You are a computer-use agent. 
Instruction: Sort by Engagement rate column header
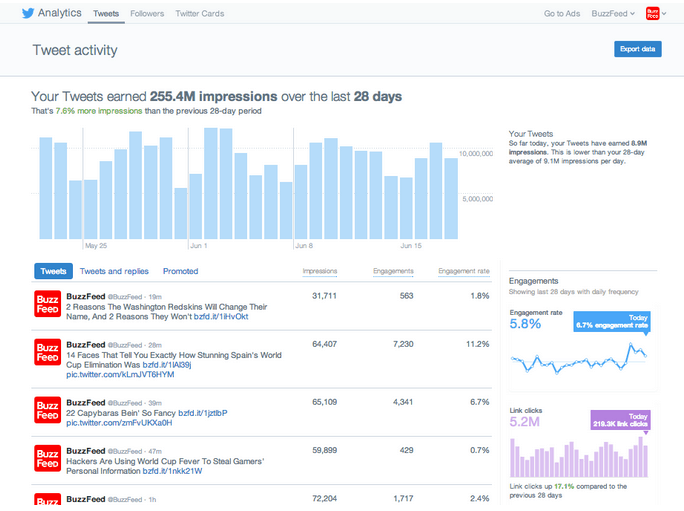[464, 271]
